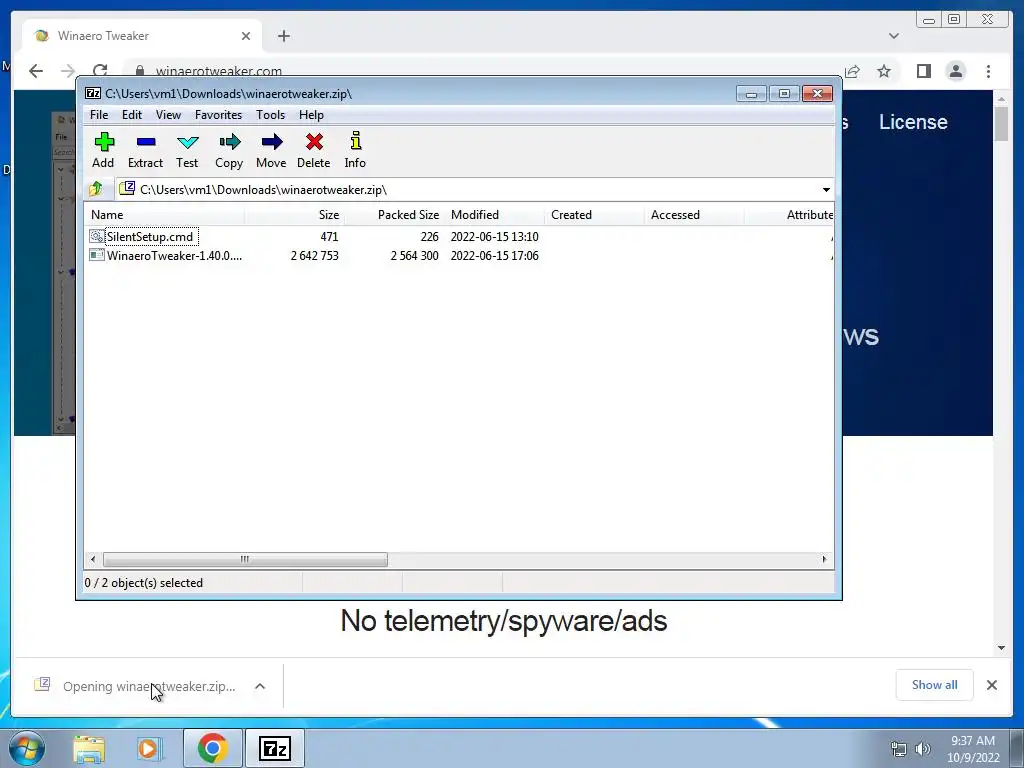Expand the winaerotweaker.zip download options chevron

(x=260, y=686)
